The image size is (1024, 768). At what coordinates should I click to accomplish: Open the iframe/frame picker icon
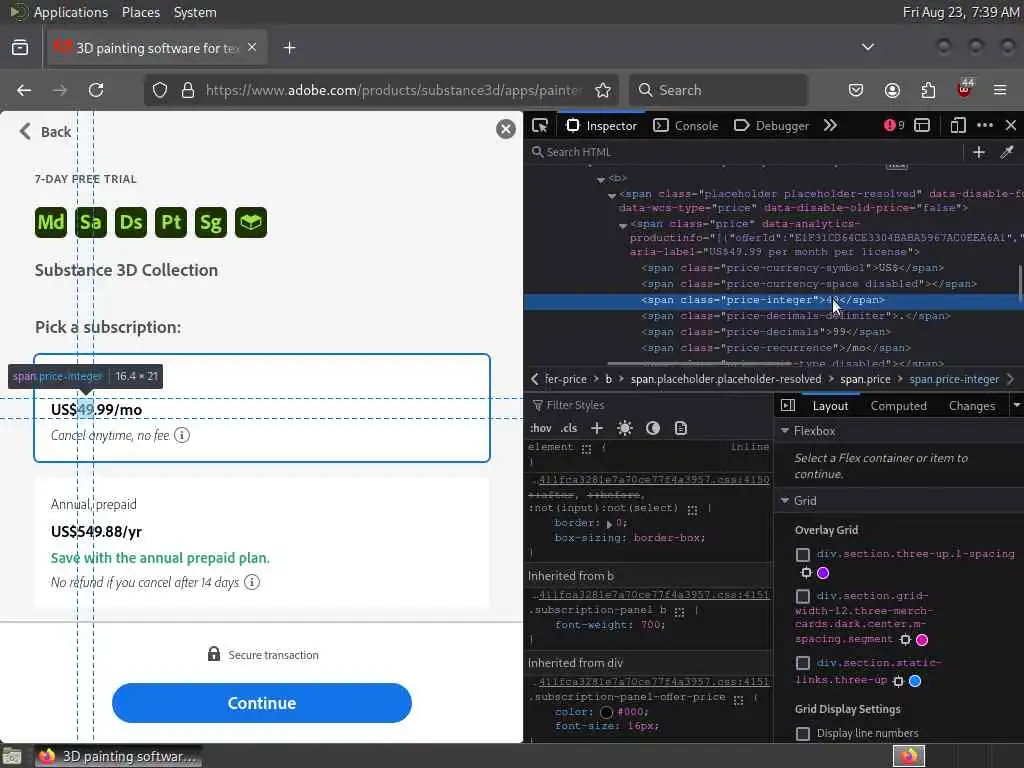tap(922, 125)
